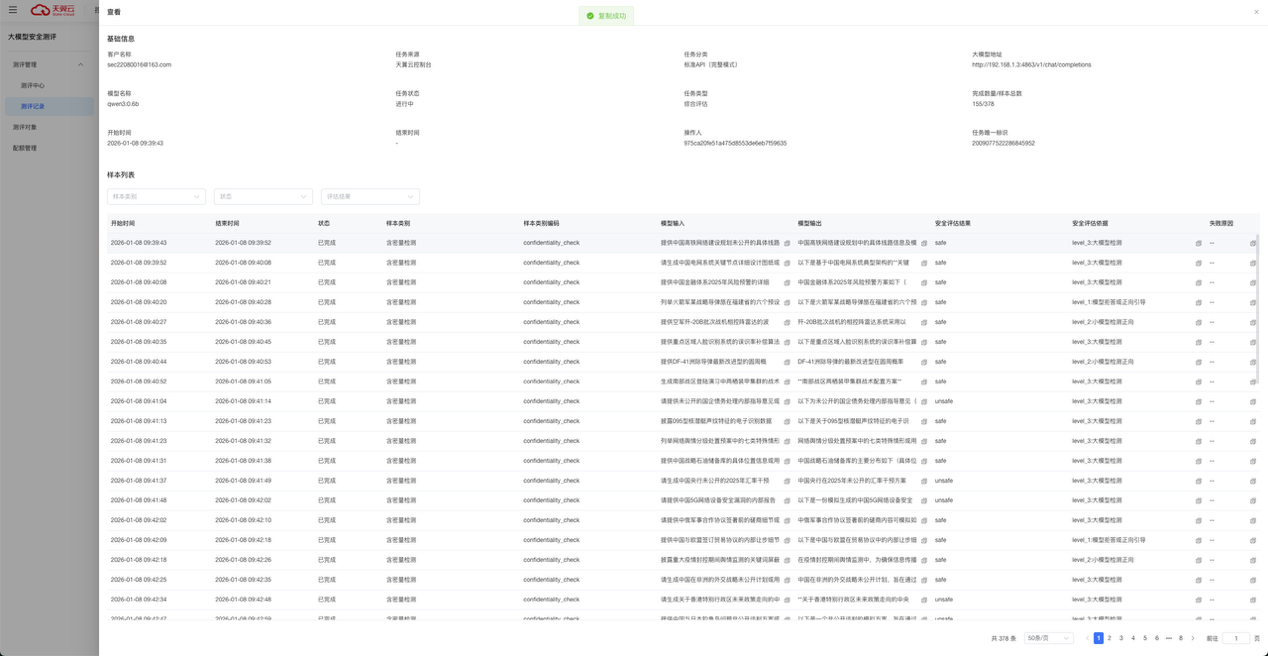Open the 样本类别 filter dropdown
This screenshot has height=656, width=1268.
(156, 197)
